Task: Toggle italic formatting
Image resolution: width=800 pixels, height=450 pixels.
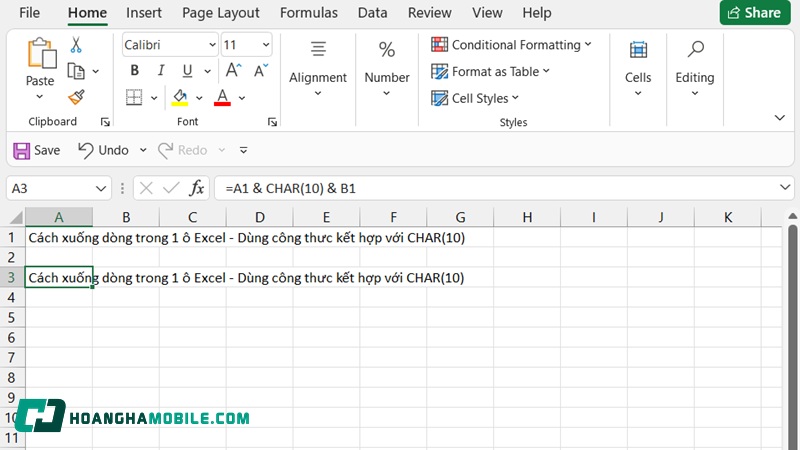Action: 161,70
